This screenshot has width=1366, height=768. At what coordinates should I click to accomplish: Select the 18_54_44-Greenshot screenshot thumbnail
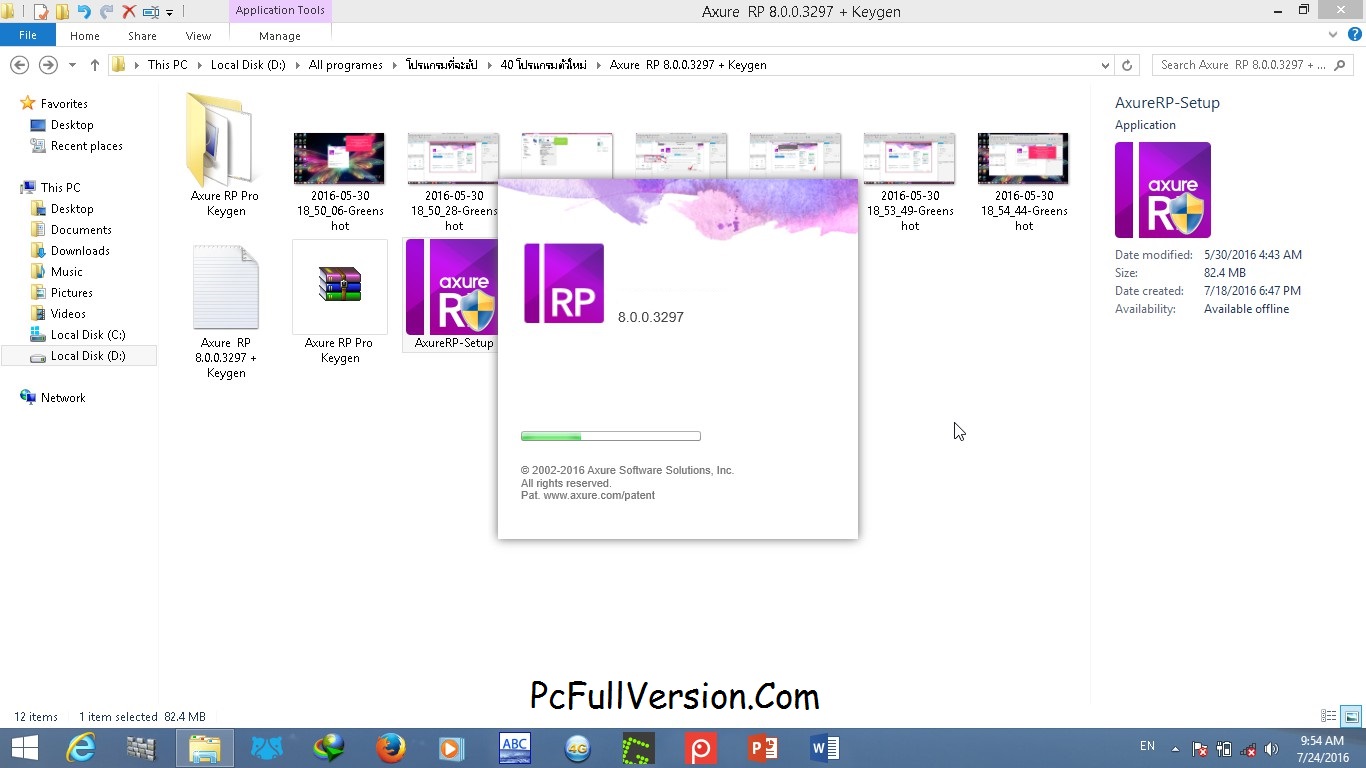(x=1023, y=181)
